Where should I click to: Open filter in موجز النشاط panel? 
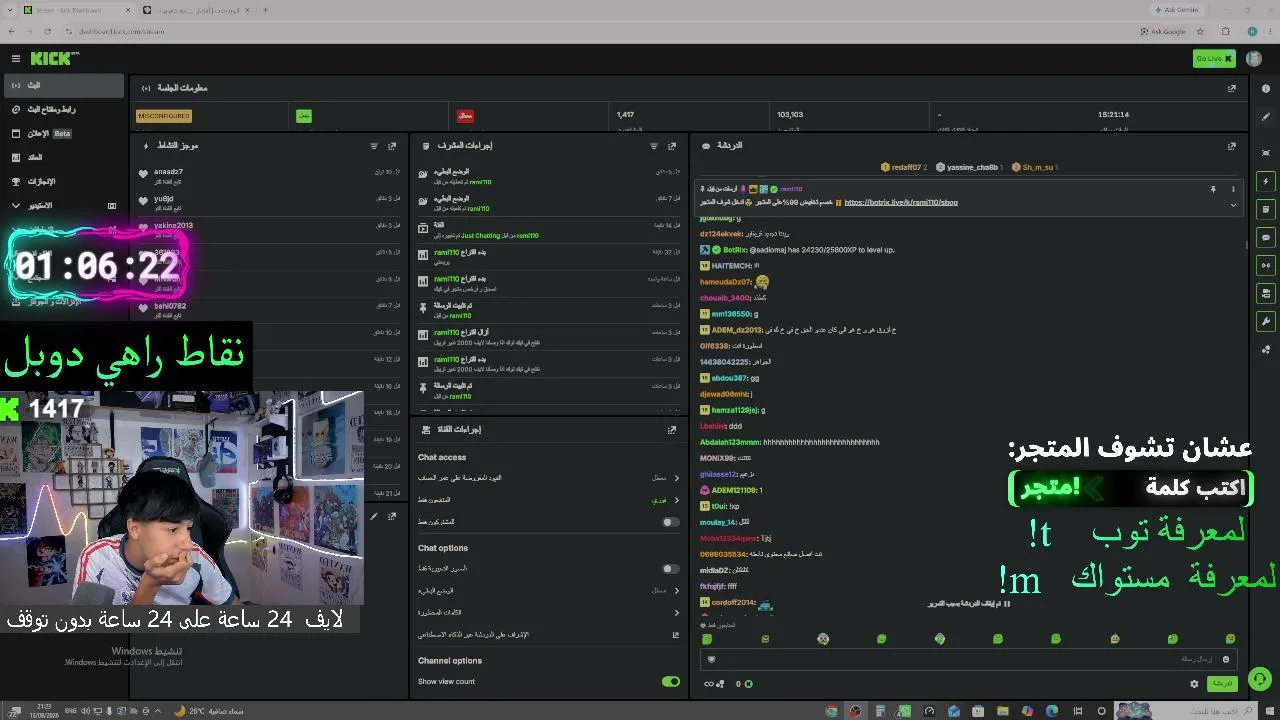(x=374, y=146)
